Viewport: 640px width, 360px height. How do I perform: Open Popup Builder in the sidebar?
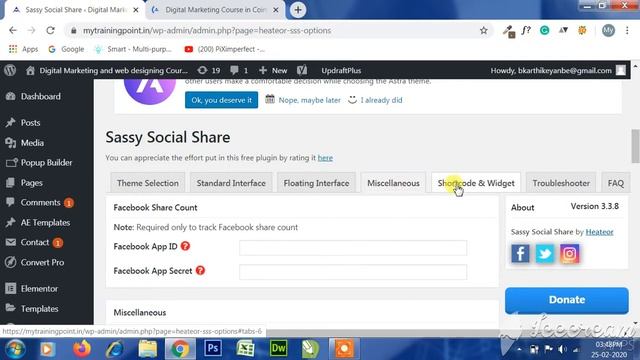coord(47,162)
